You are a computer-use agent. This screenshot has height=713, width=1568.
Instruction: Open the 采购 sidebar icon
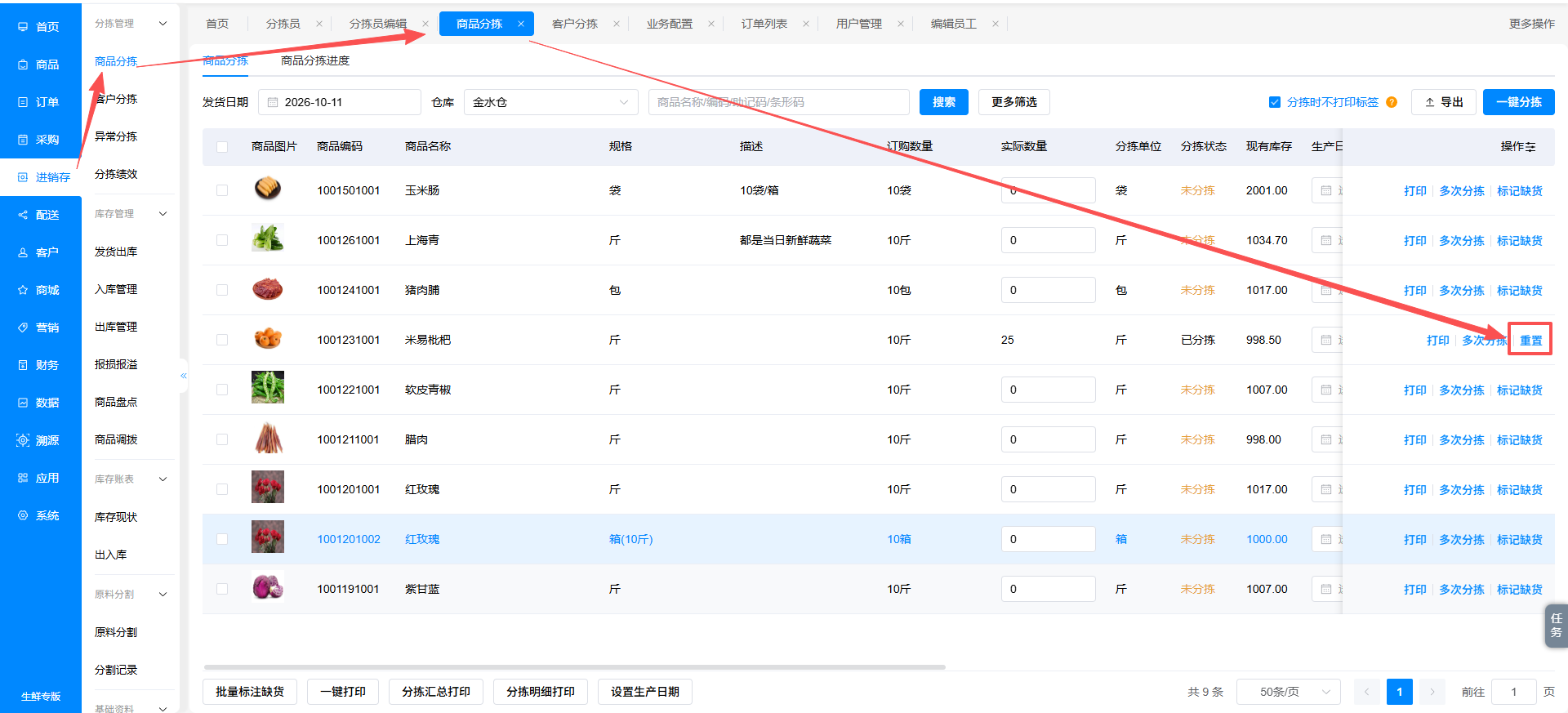click(x=23, y=140)
